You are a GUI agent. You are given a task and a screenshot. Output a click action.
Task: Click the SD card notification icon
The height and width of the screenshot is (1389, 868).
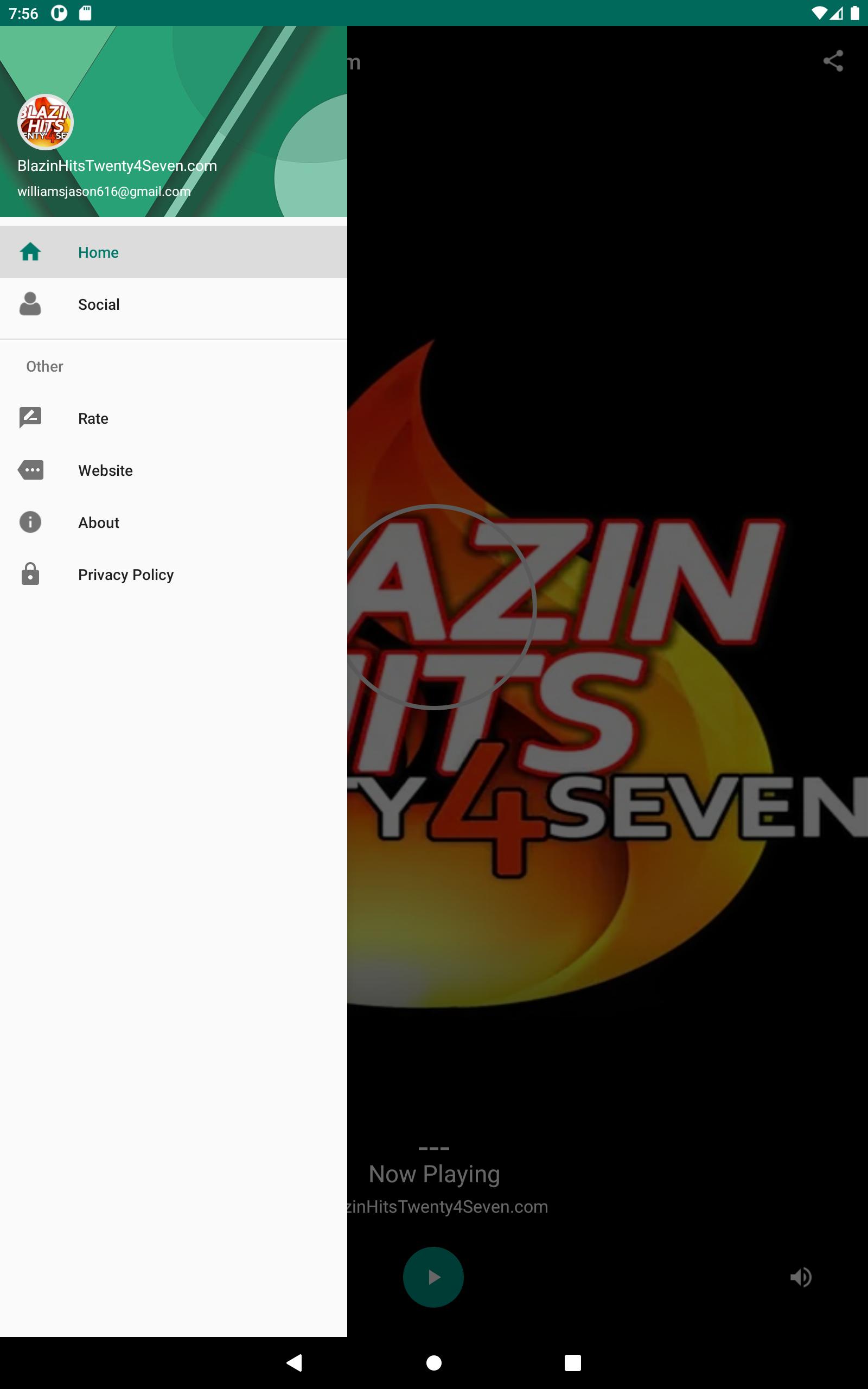pos(85,12)
